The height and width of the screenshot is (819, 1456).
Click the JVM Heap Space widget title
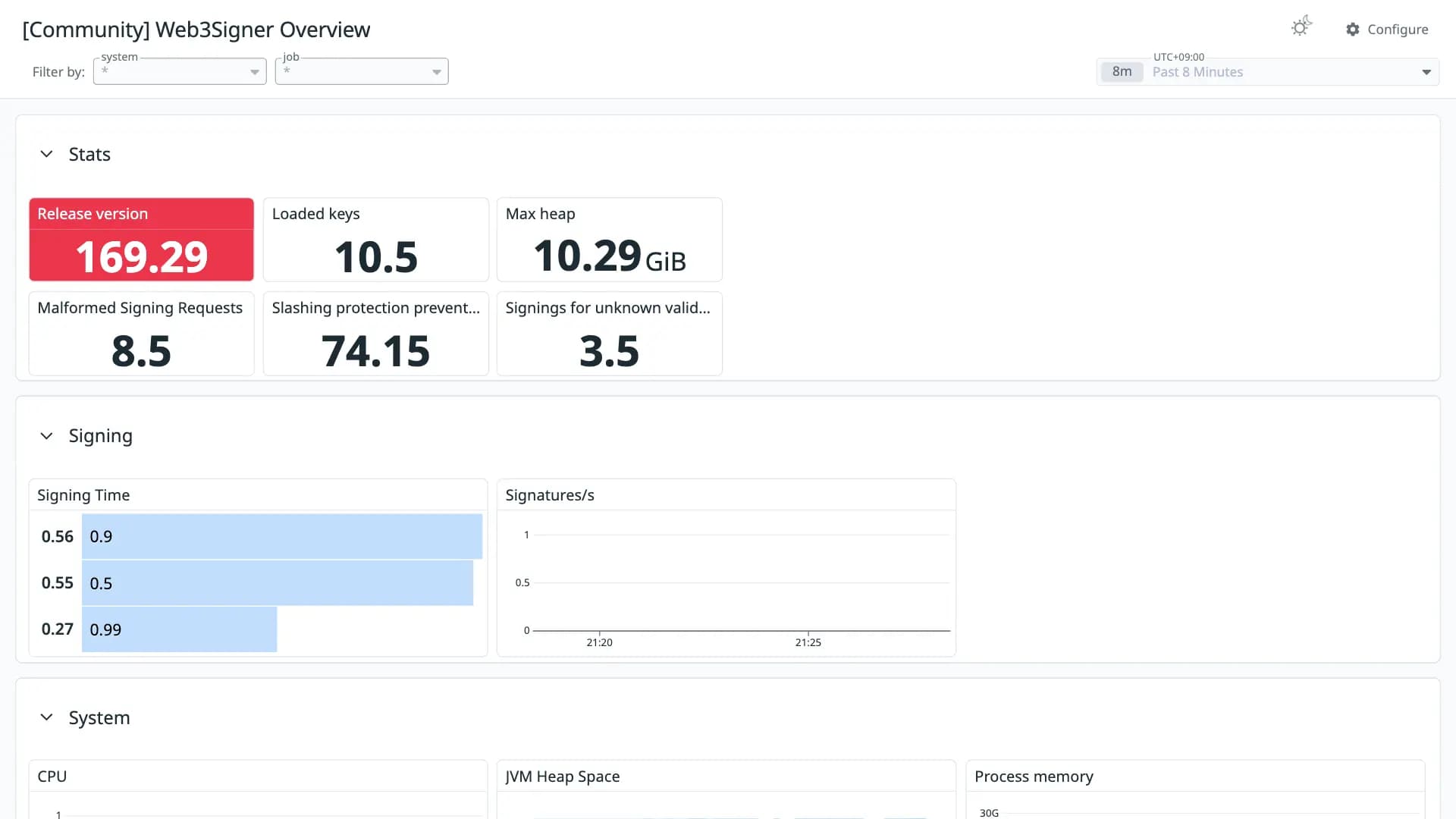click(x=563, y=777)
